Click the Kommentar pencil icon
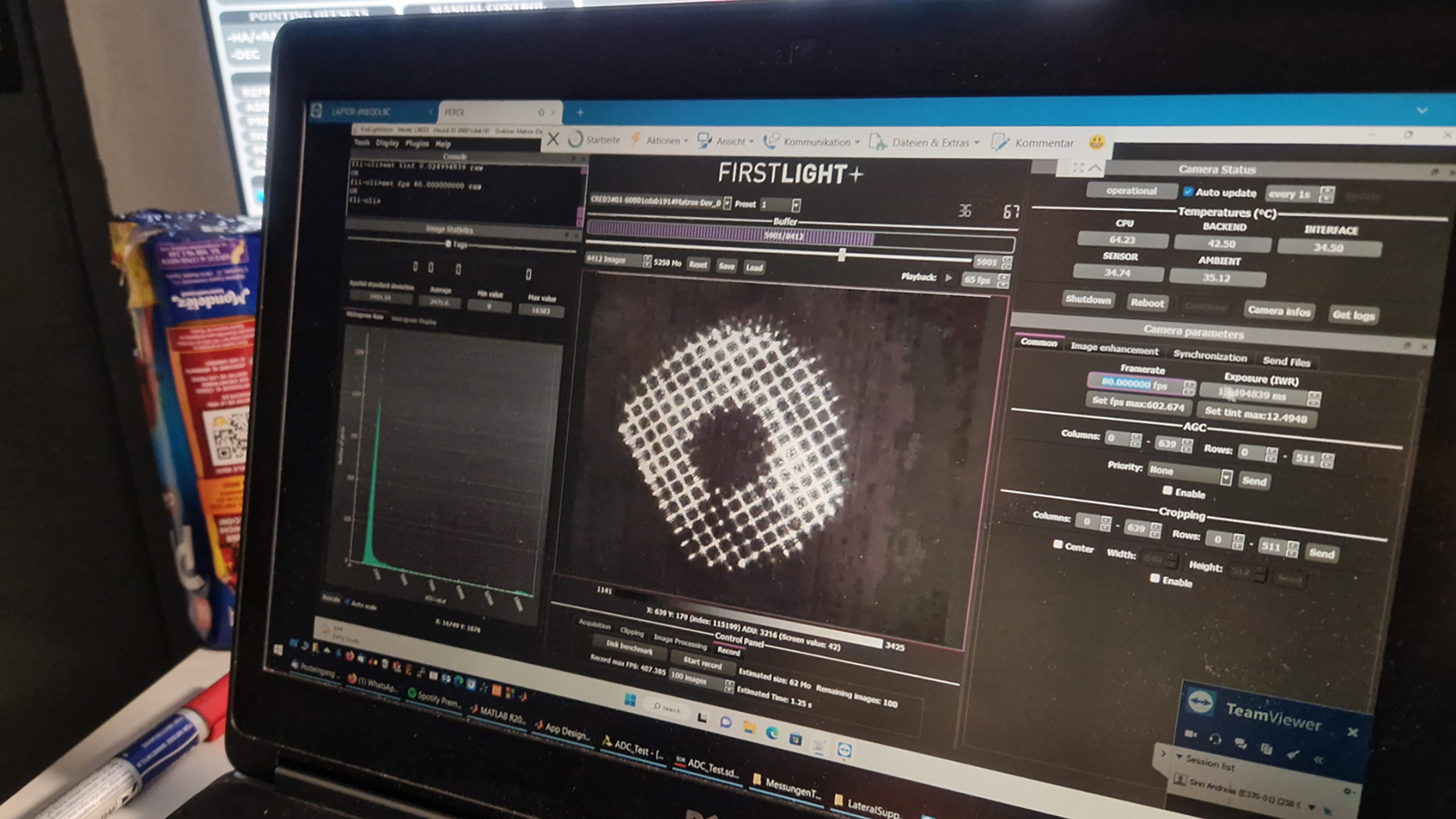 coord(1000,142)
